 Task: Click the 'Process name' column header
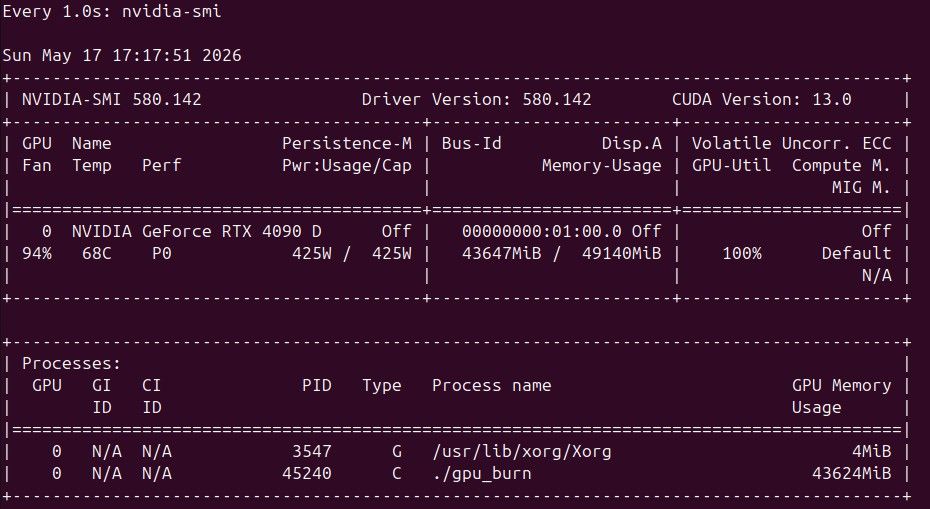(x=492, y=385)
